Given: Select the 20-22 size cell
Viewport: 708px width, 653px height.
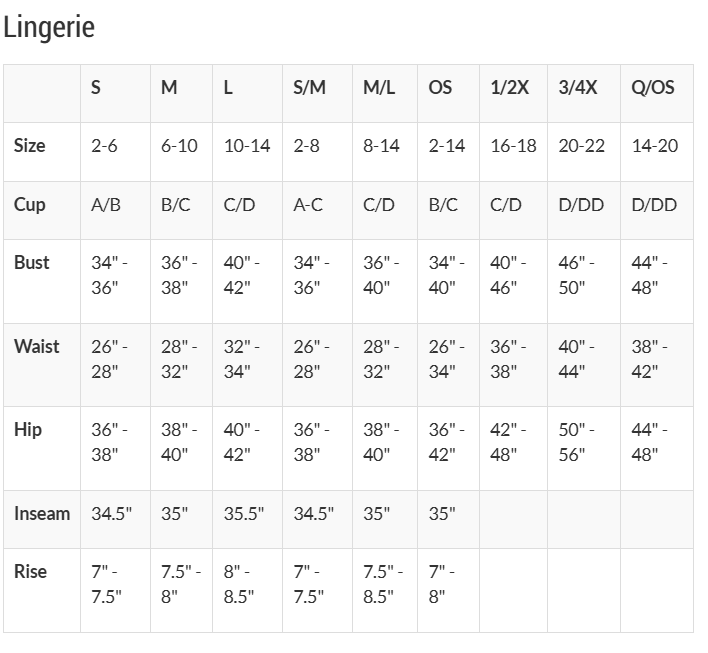Looking at the screenshot, I should point(582,145).
